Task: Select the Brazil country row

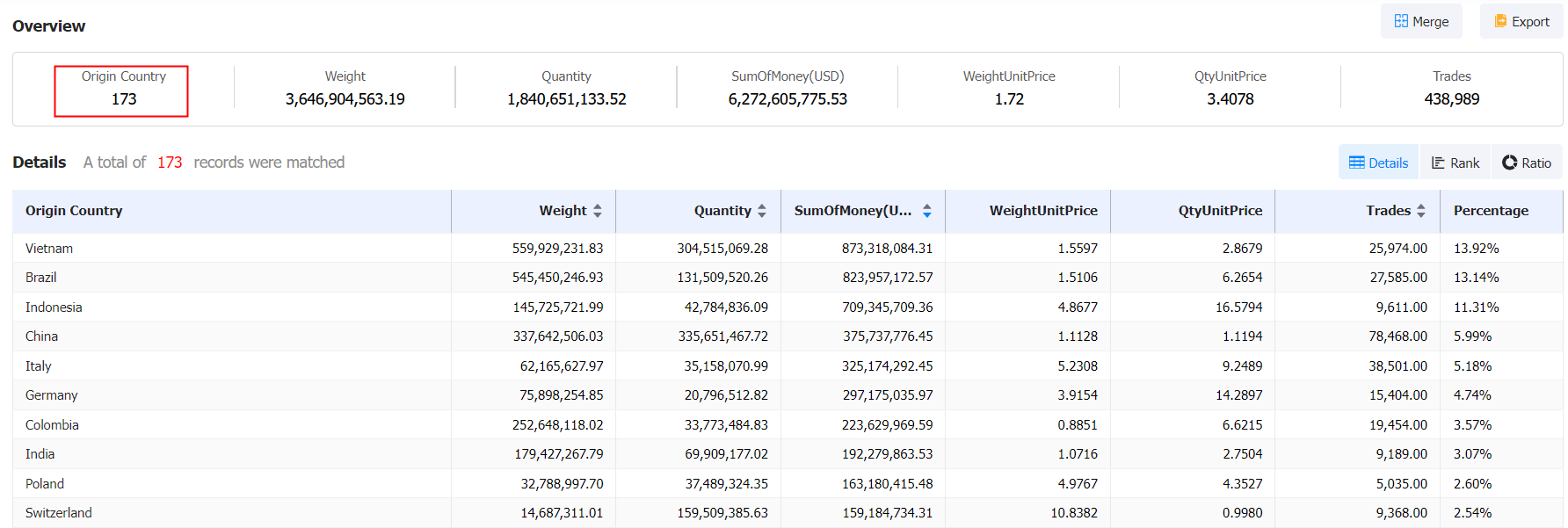Action: (788, 278)
